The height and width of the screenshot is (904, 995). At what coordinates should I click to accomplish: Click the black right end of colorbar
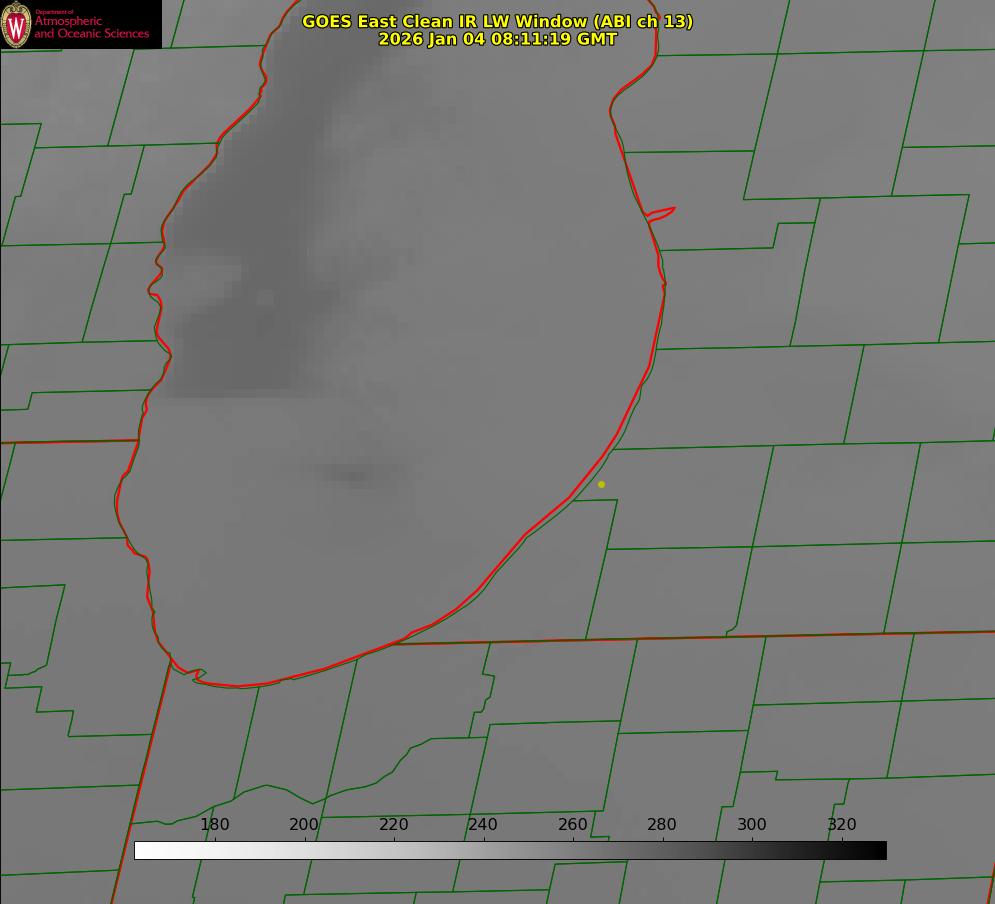pyautogui.click(x=878, y=850)
